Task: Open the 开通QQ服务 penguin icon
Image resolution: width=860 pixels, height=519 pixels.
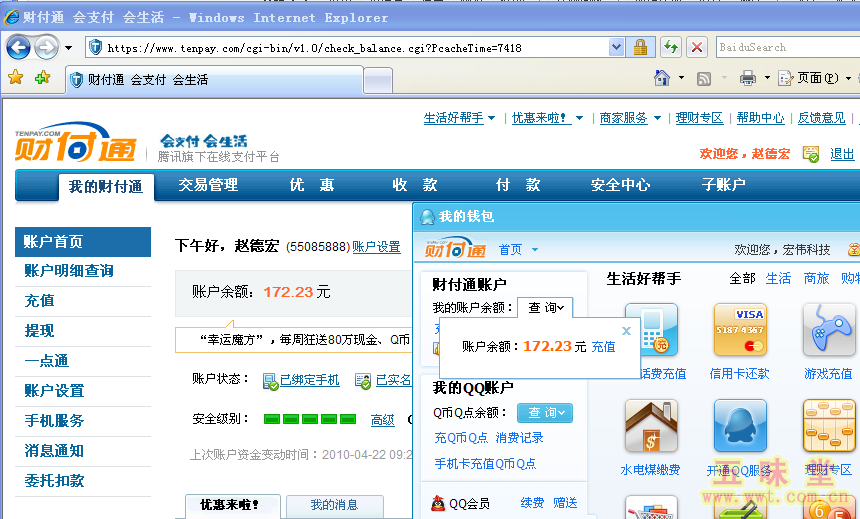Action: (739, 427)
